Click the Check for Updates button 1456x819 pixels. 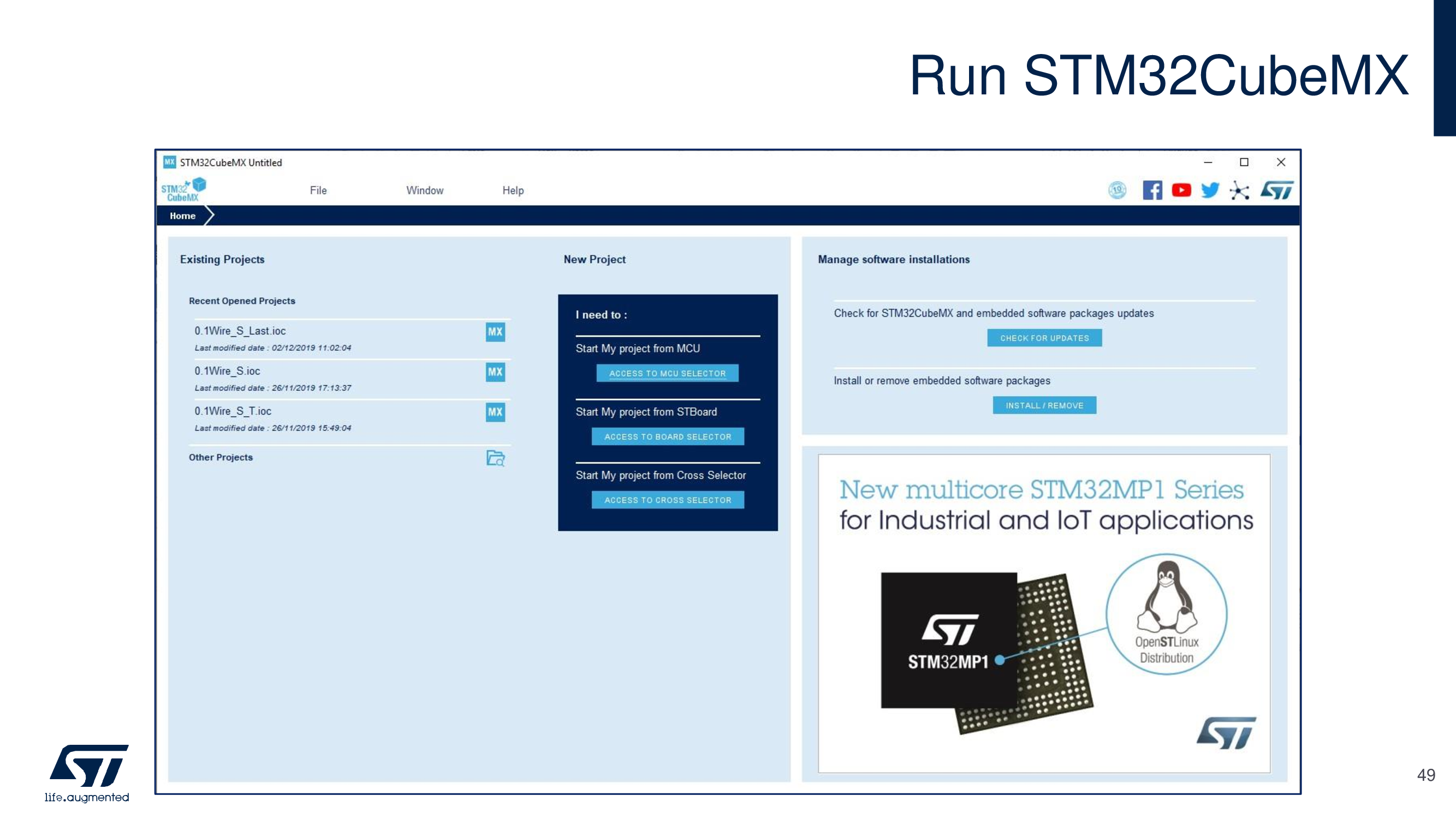coord(1044,338)
